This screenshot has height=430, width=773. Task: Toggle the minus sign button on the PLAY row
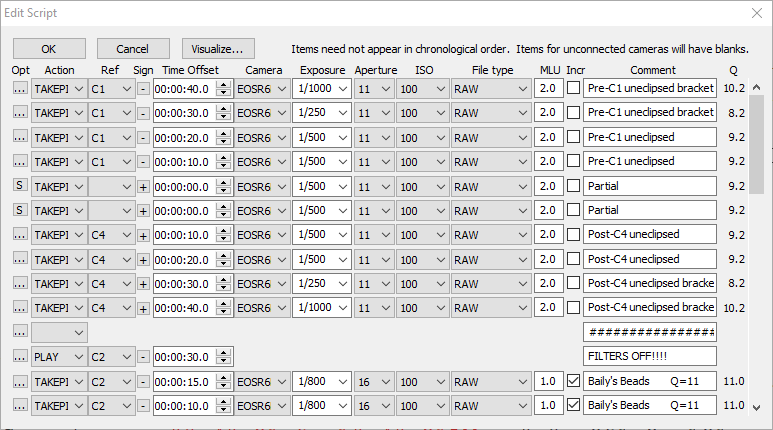click(x=143, y=356)
